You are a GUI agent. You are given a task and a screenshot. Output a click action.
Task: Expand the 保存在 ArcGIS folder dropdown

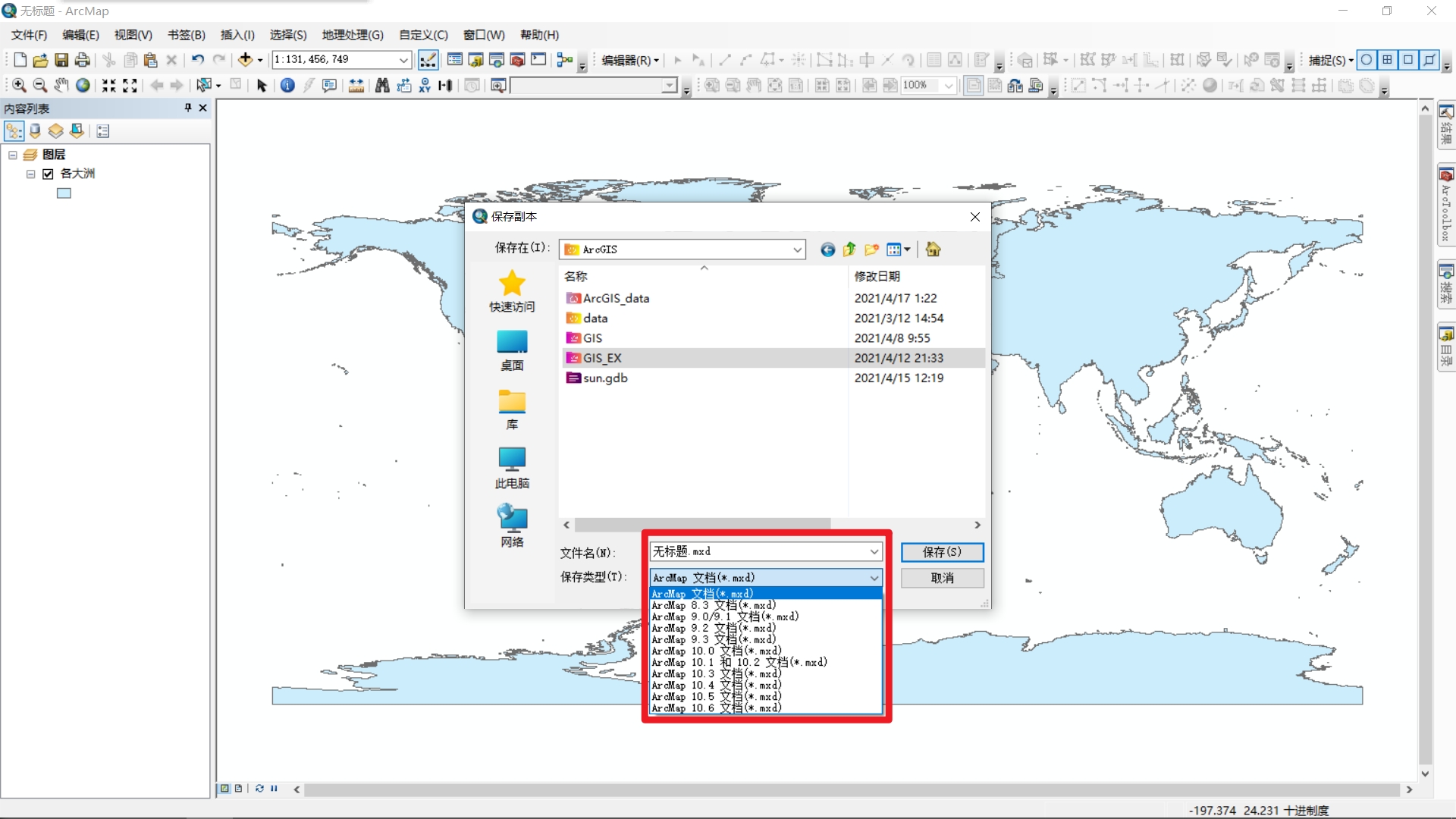[x=797, y=249]
